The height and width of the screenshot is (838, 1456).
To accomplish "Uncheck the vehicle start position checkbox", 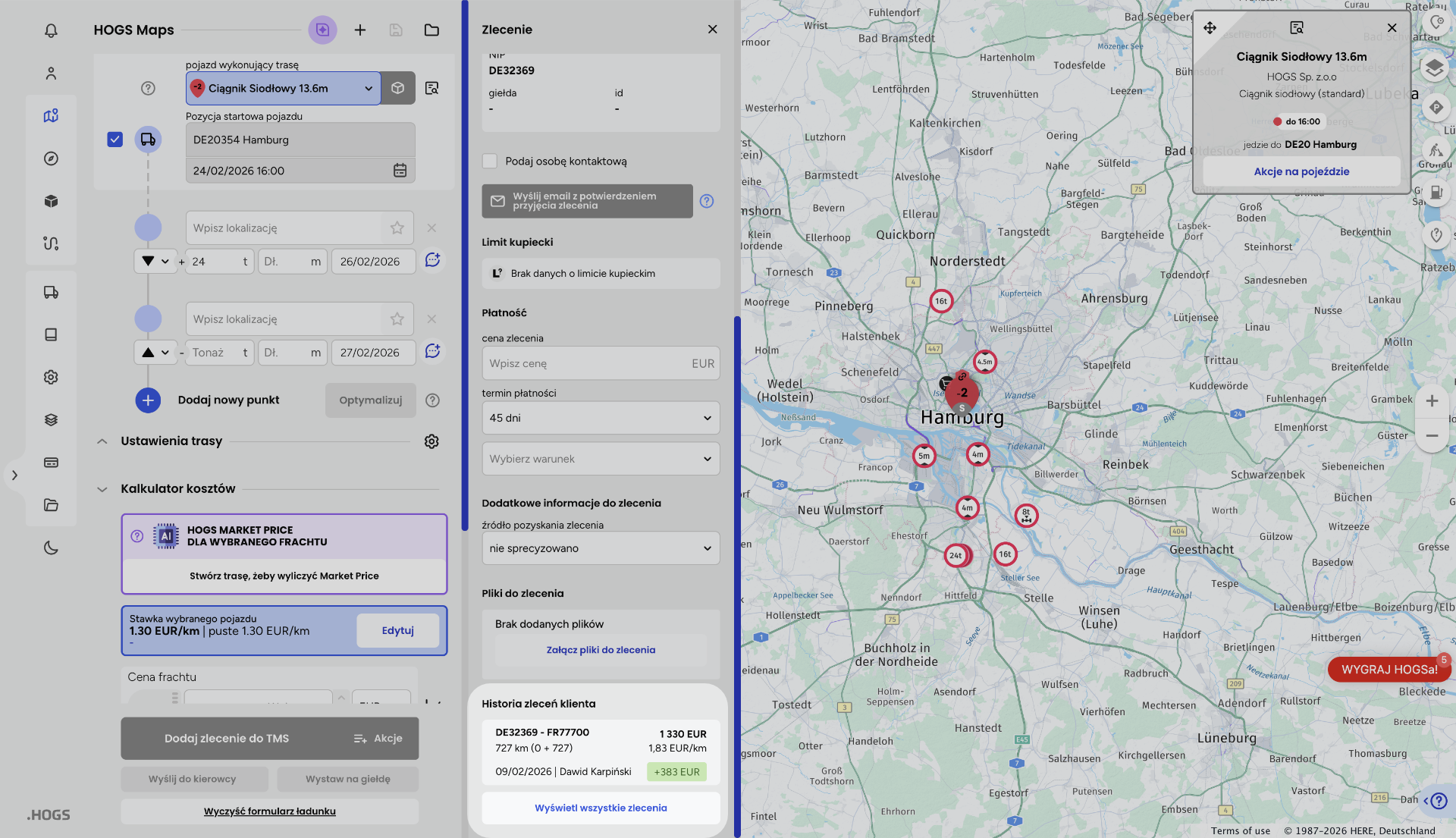I will (x=115, y=140).
